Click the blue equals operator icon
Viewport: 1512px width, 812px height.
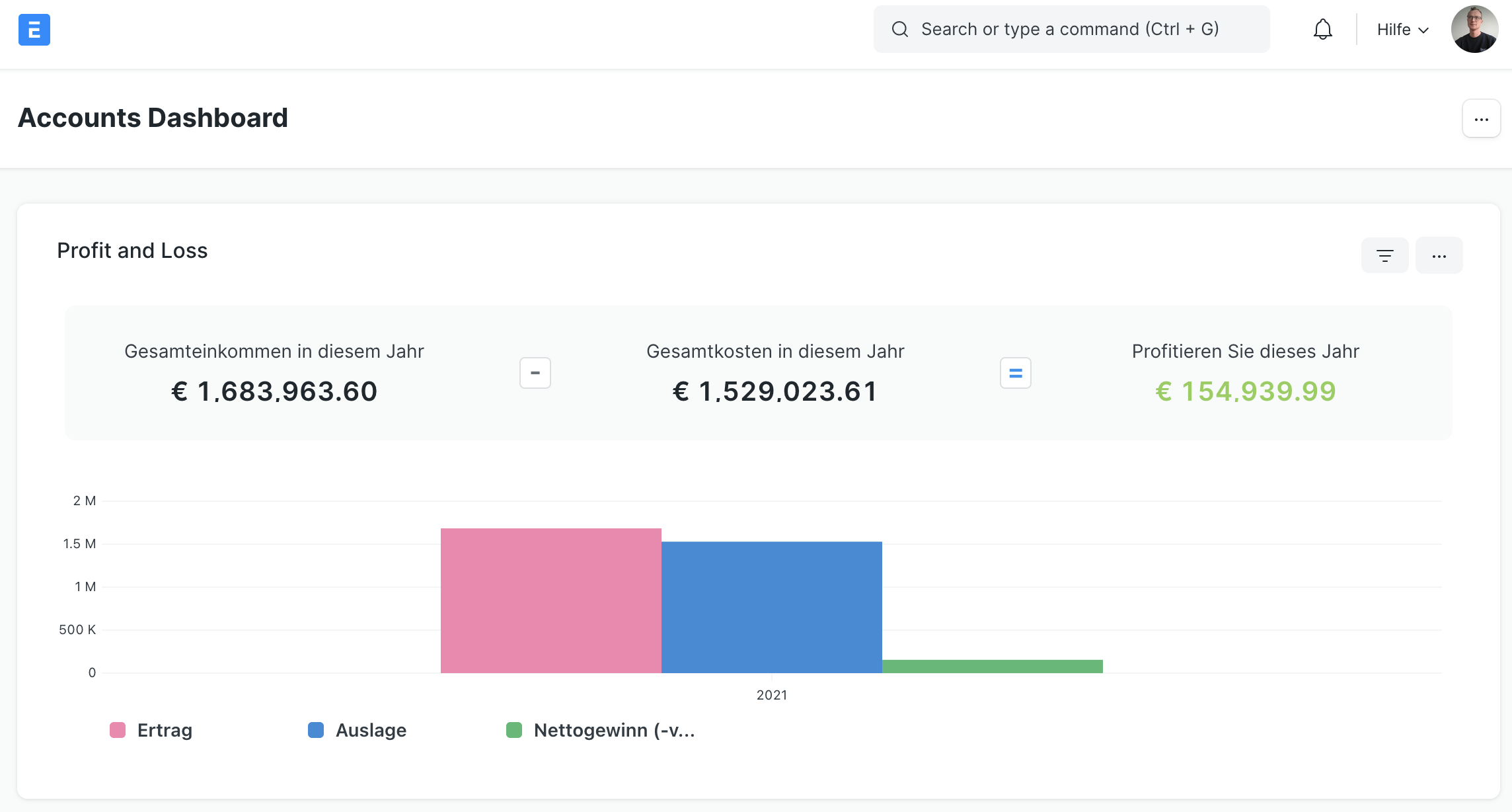1015,373
